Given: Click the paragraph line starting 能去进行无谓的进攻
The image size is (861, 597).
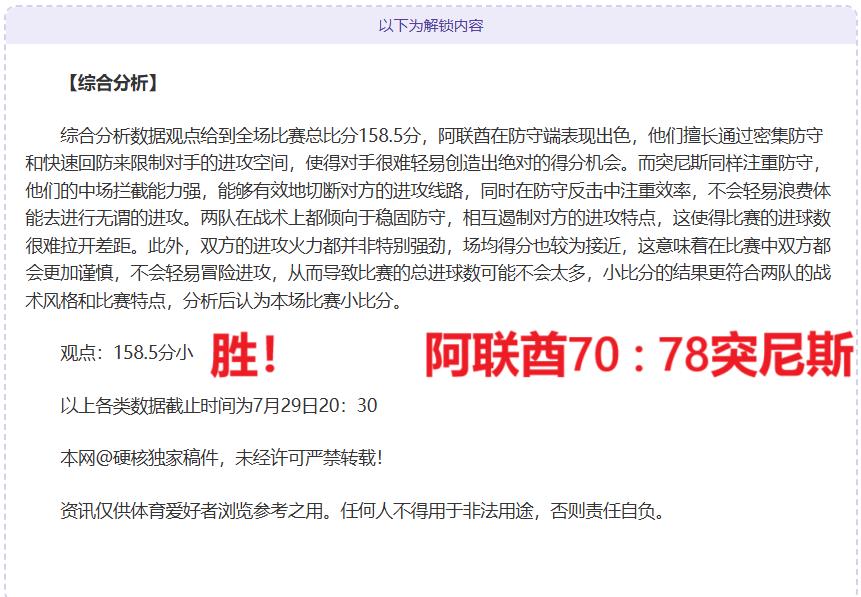Looking at the screenshot, I should [x=428, y=218].
